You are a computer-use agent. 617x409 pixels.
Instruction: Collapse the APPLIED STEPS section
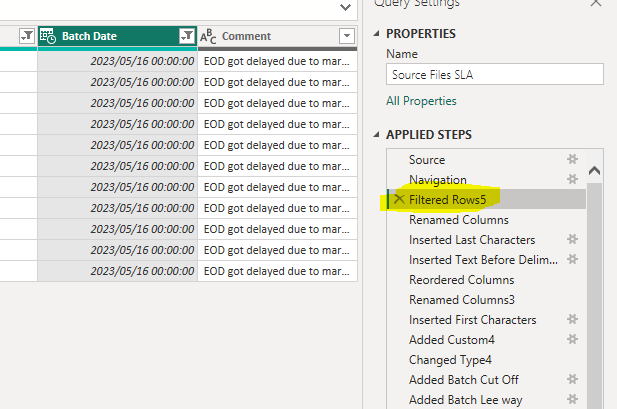[x=377, y=135]
